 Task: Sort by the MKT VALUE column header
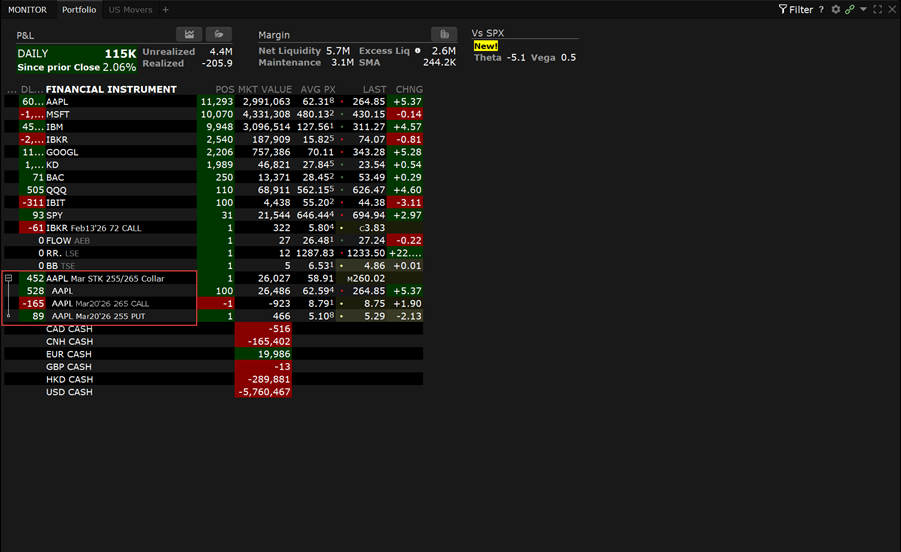point(264,89)
